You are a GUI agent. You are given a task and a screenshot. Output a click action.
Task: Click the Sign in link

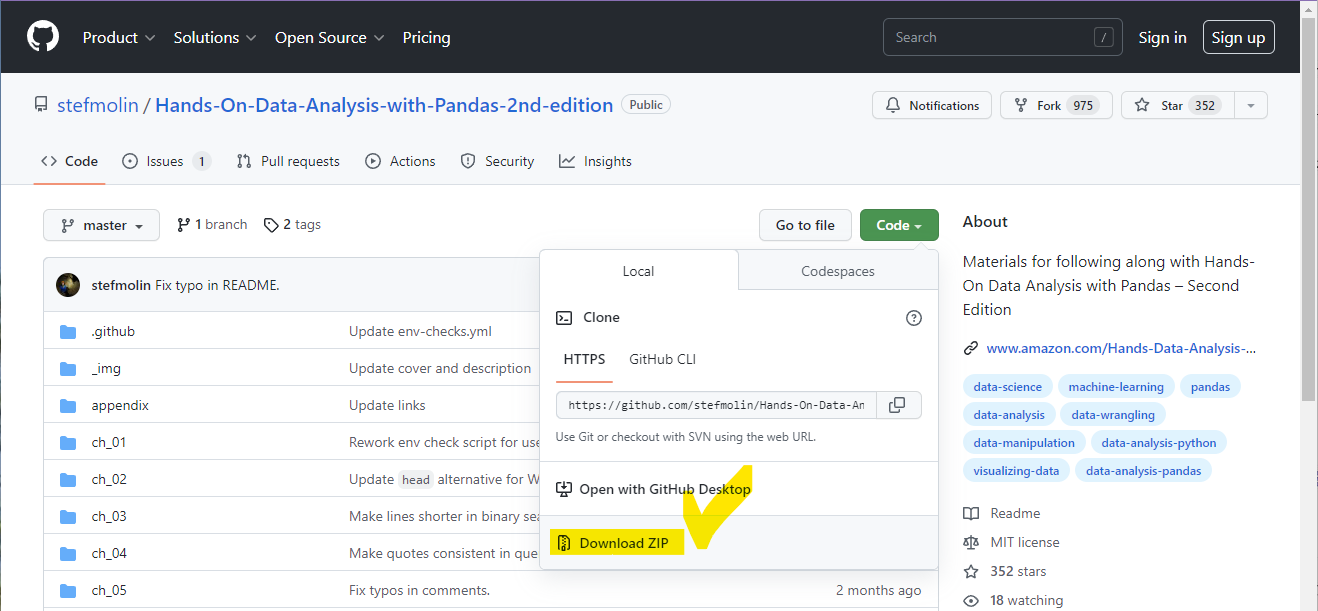1162,37
